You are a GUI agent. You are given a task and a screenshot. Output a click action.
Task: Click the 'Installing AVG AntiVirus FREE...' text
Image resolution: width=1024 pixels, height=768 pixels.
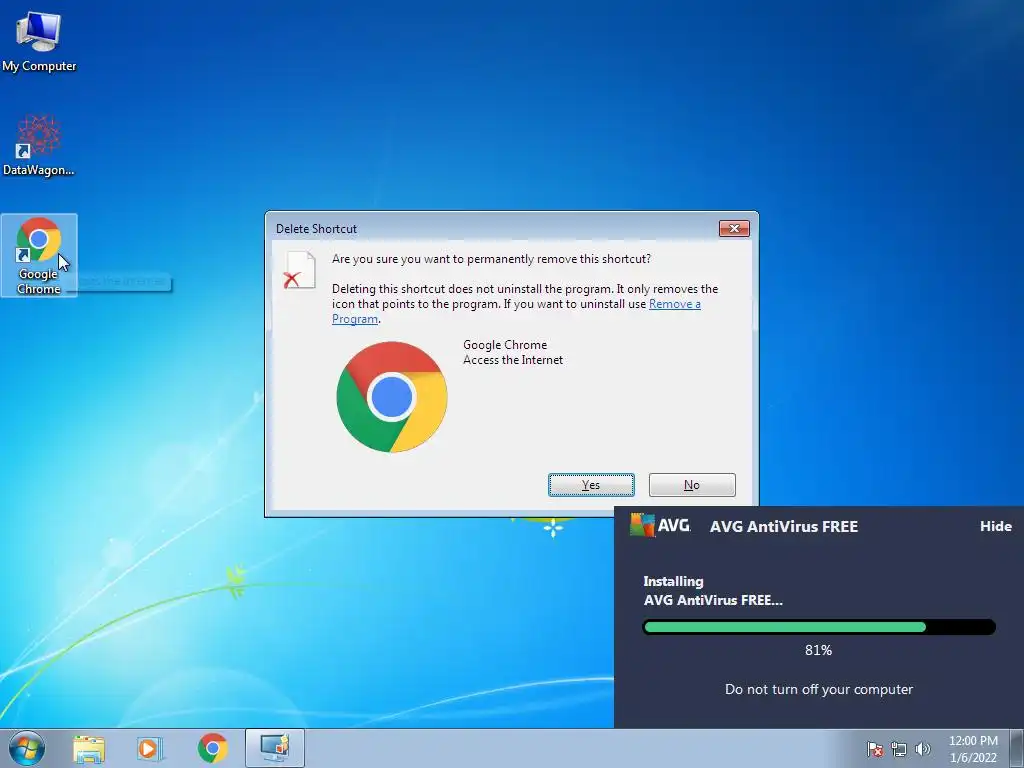tap(712, 590)
